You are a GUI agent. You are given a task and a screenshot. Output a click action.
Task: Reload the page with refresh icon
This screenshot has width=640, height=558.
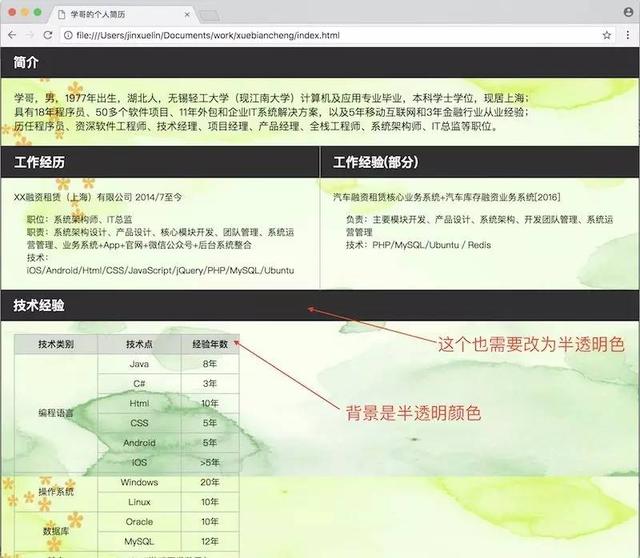[48, 35]
